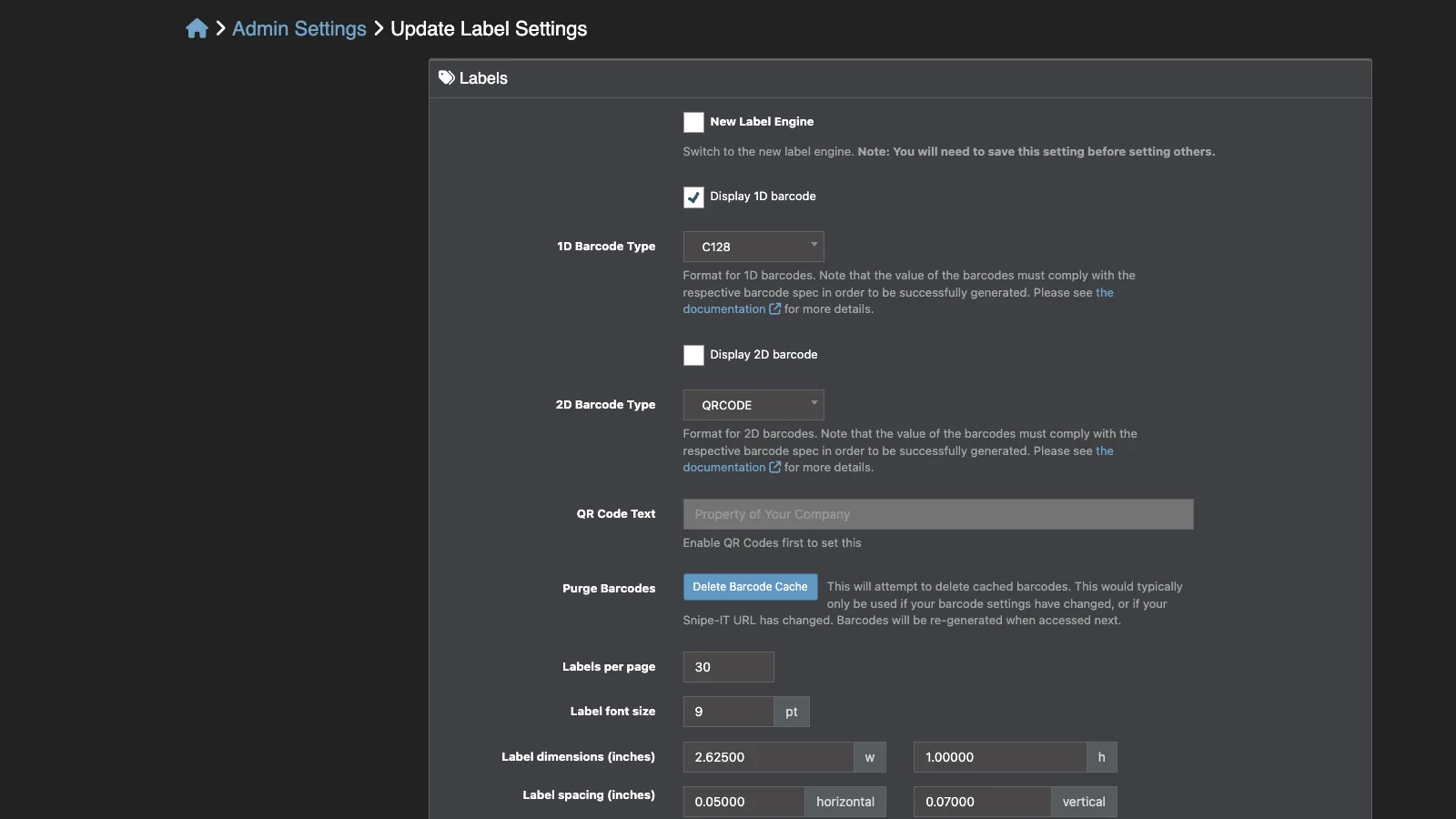Screen dimensions: 1456x819
Task: Focus the Labels per page field
Action: coord(729,667)
